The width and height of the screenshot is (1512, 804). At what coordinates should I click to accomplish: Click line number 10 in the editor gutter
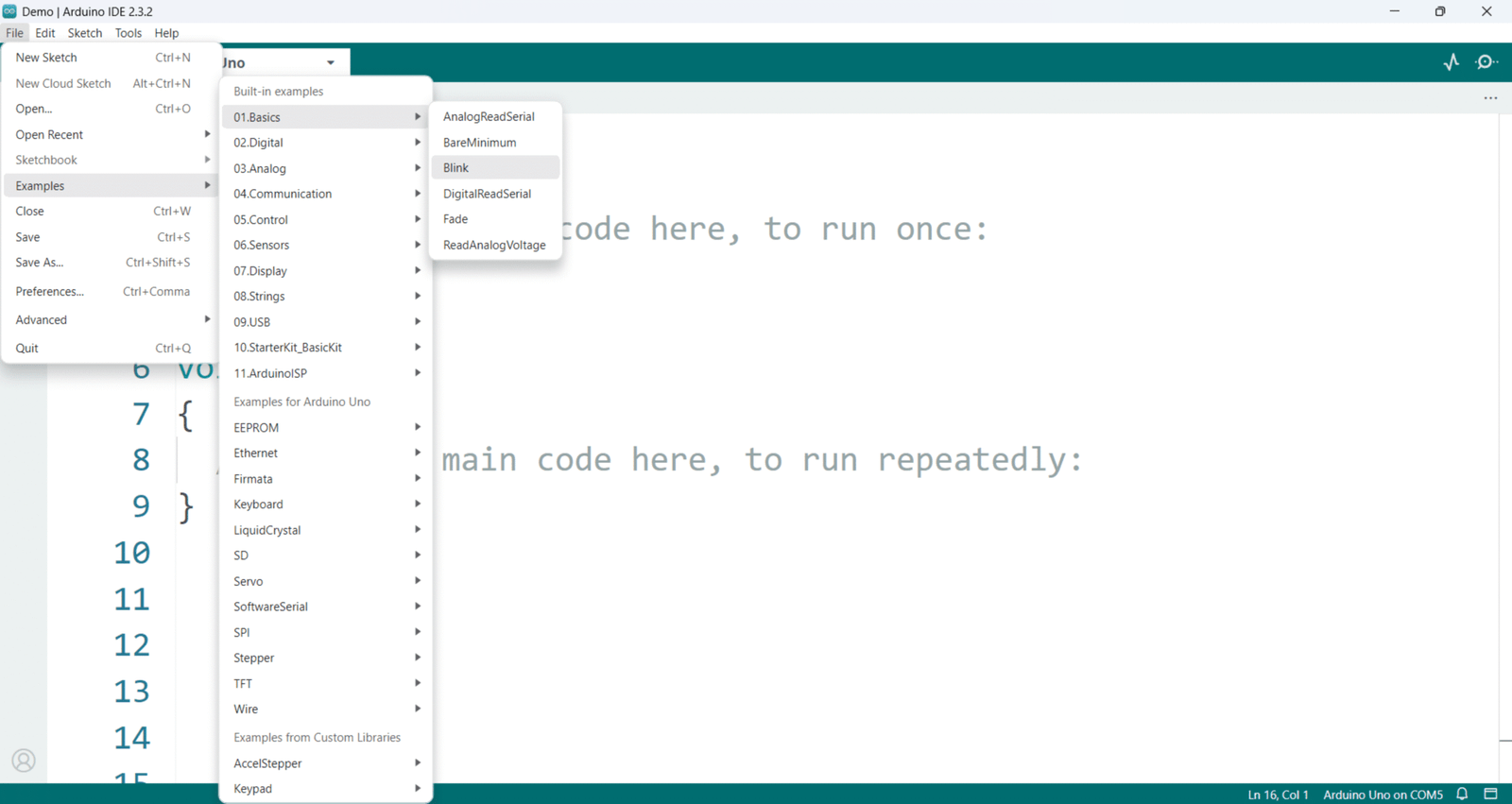(131, 553)
